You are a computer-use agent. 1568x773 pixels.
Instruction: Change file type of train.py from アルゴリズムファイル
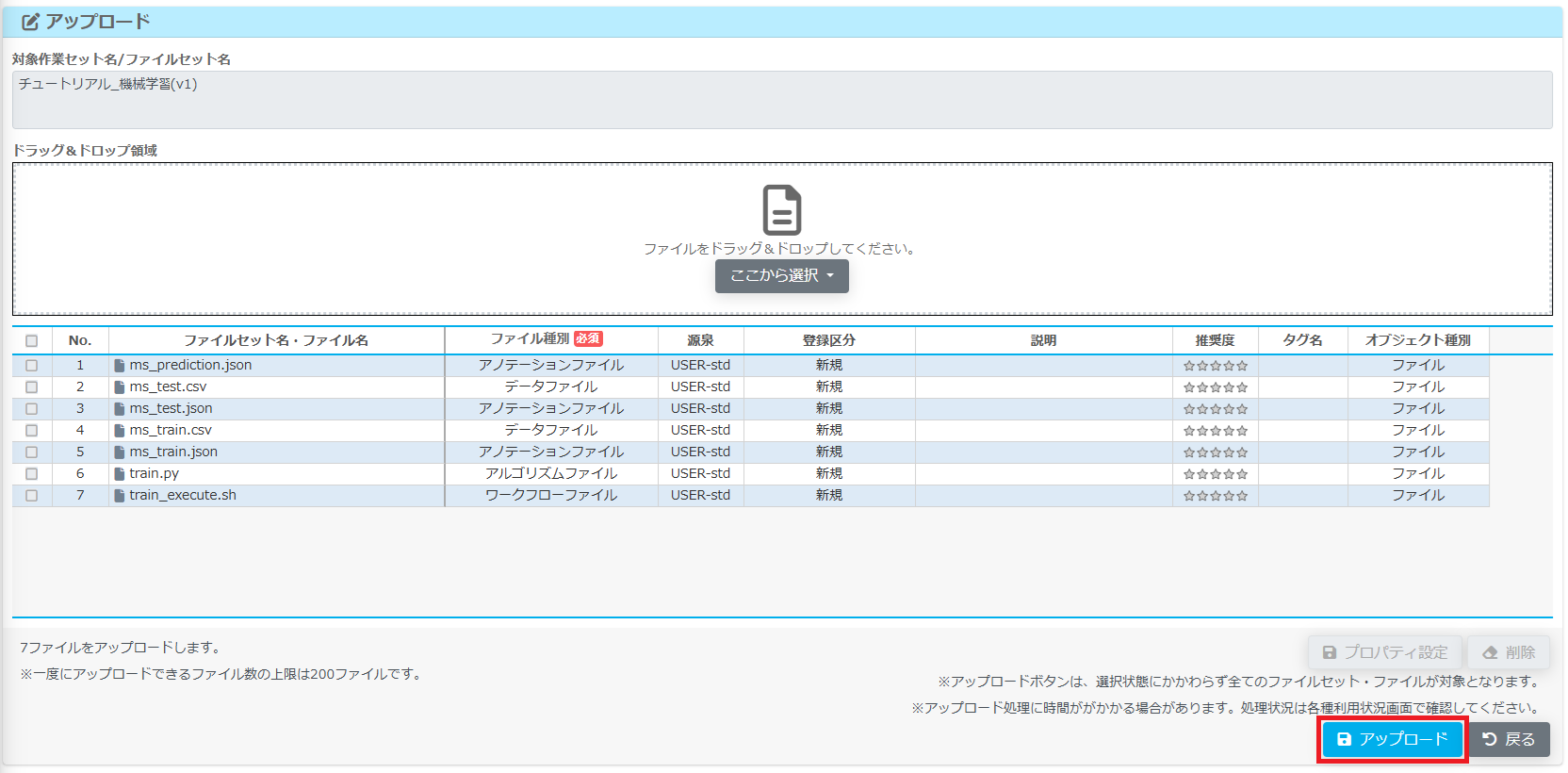tap(550, 474)
